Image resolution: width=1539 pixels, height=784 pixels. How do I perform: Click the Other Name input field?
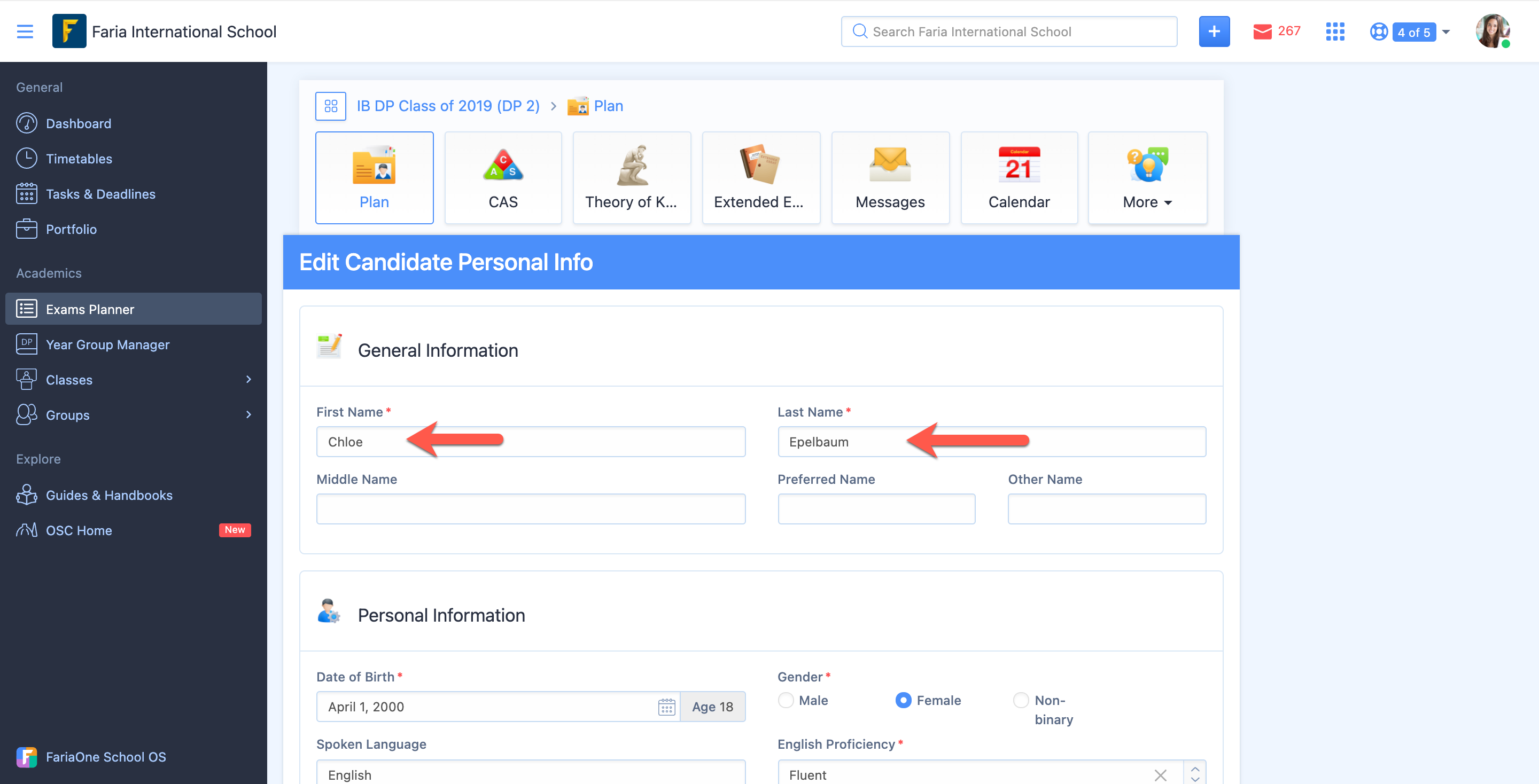(1107, 509)
